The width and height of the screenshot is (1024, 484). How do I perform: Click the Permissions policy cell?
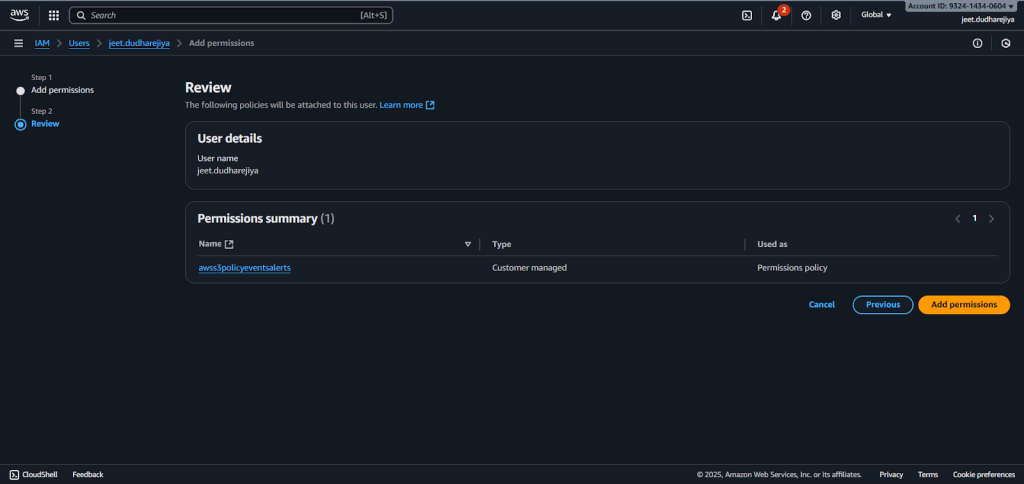click(x=792, y=268)
